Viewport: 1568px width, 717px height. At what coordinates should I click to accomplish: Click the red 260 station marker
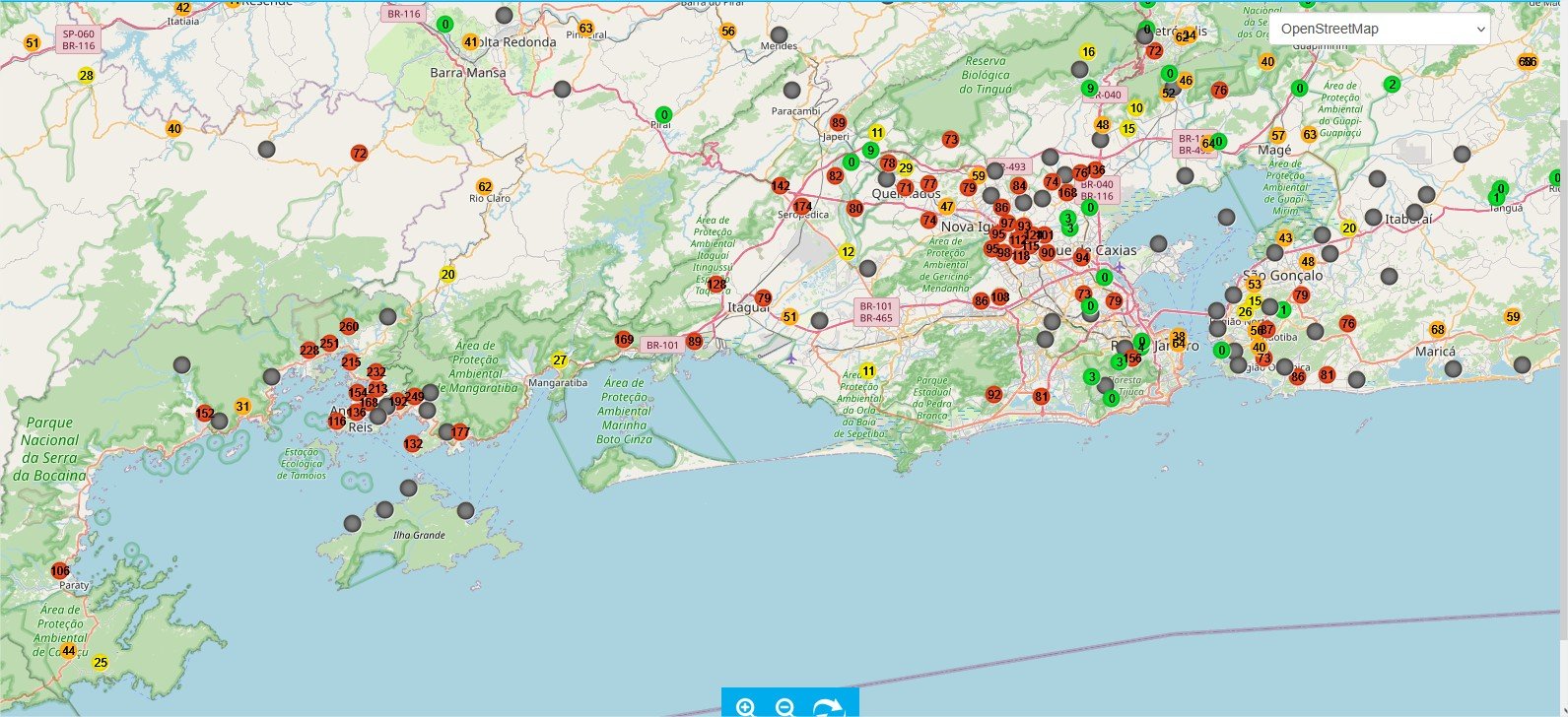tap(349, 327)
